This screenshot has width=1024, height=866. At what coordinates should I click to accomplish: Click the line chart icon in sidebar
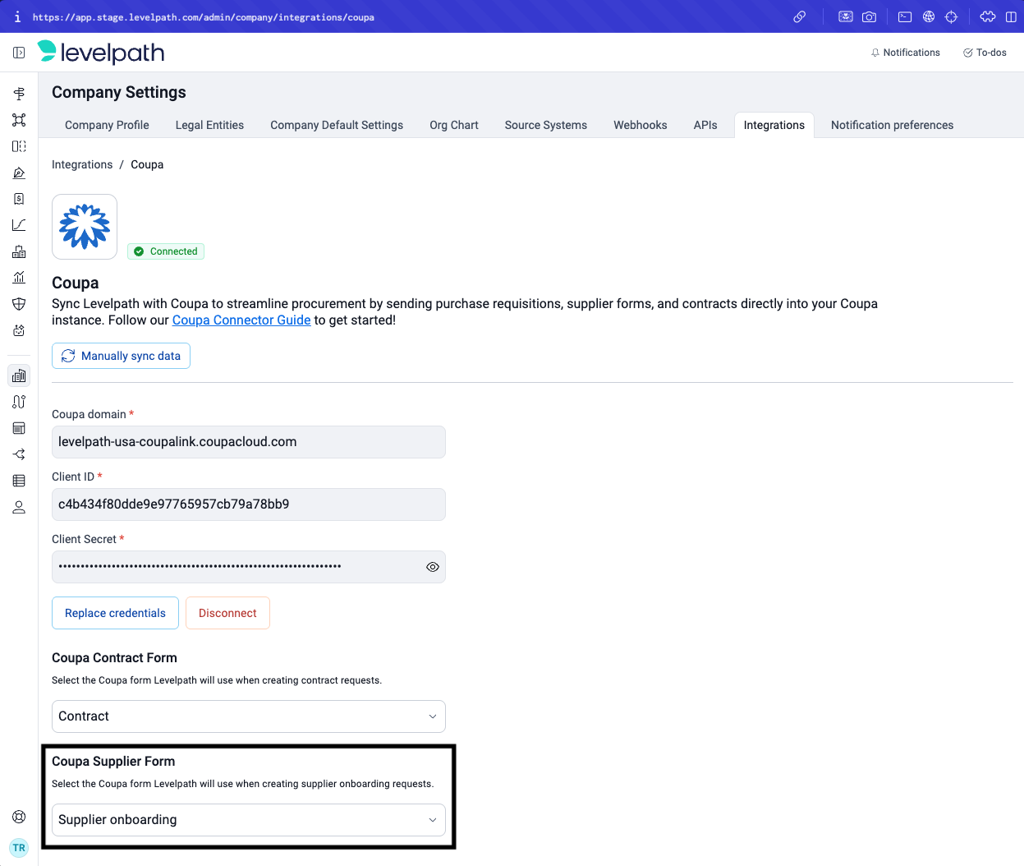coord(19,225)
